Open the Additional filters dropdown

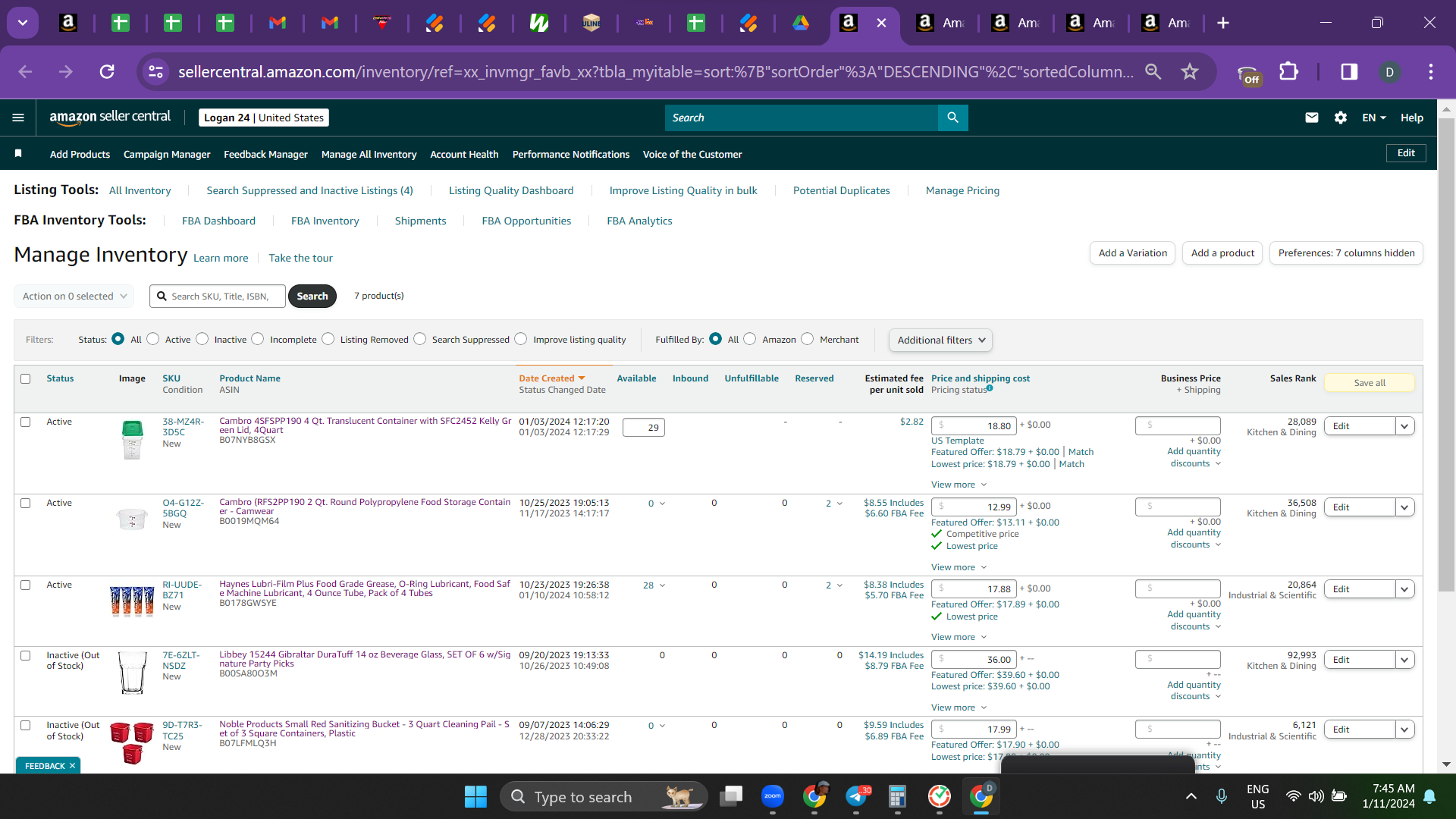pyautogui.click(x=940, y=340)
